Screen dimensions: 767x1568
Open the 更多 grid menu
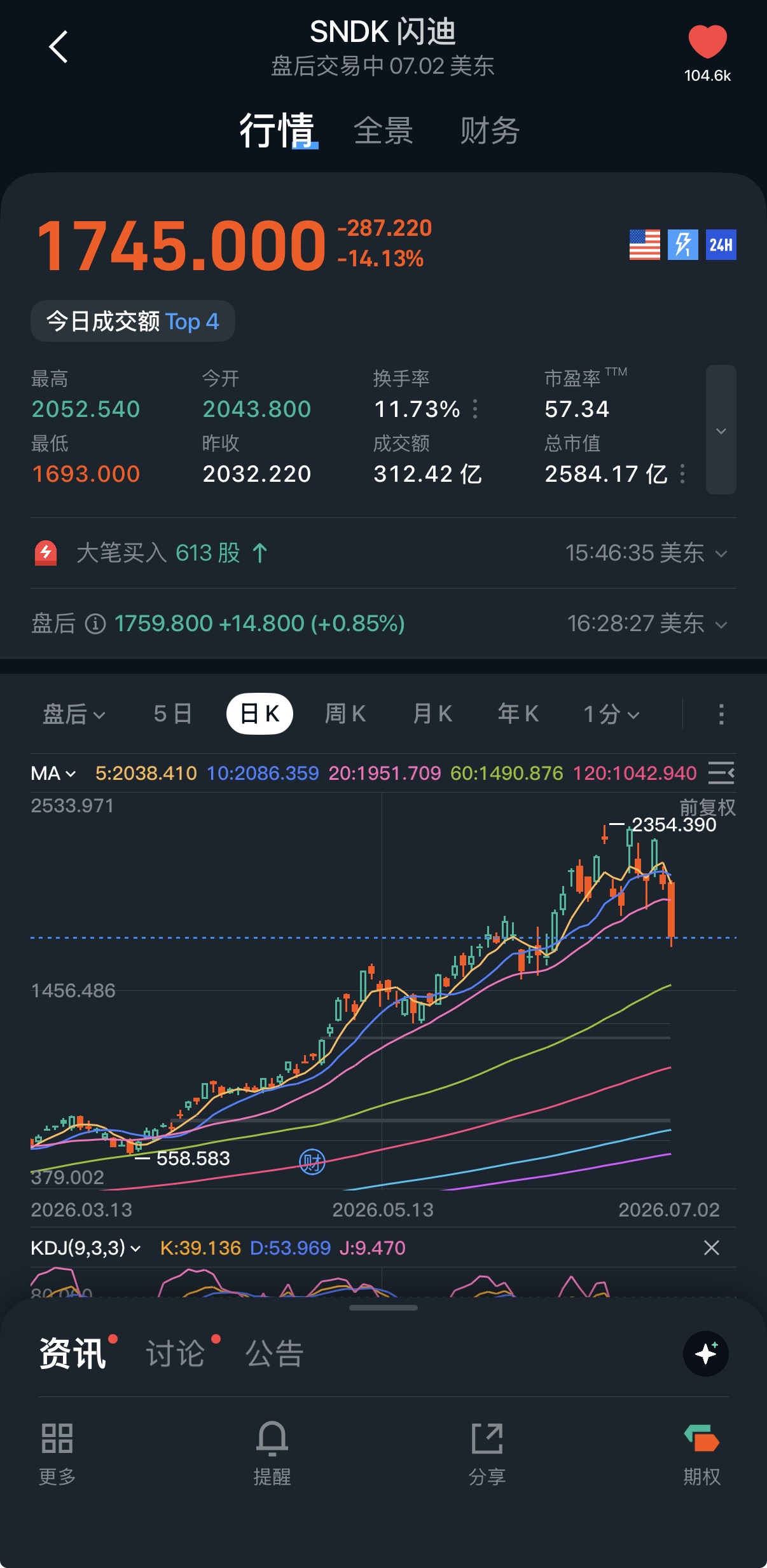click(x=57, y=1438)
